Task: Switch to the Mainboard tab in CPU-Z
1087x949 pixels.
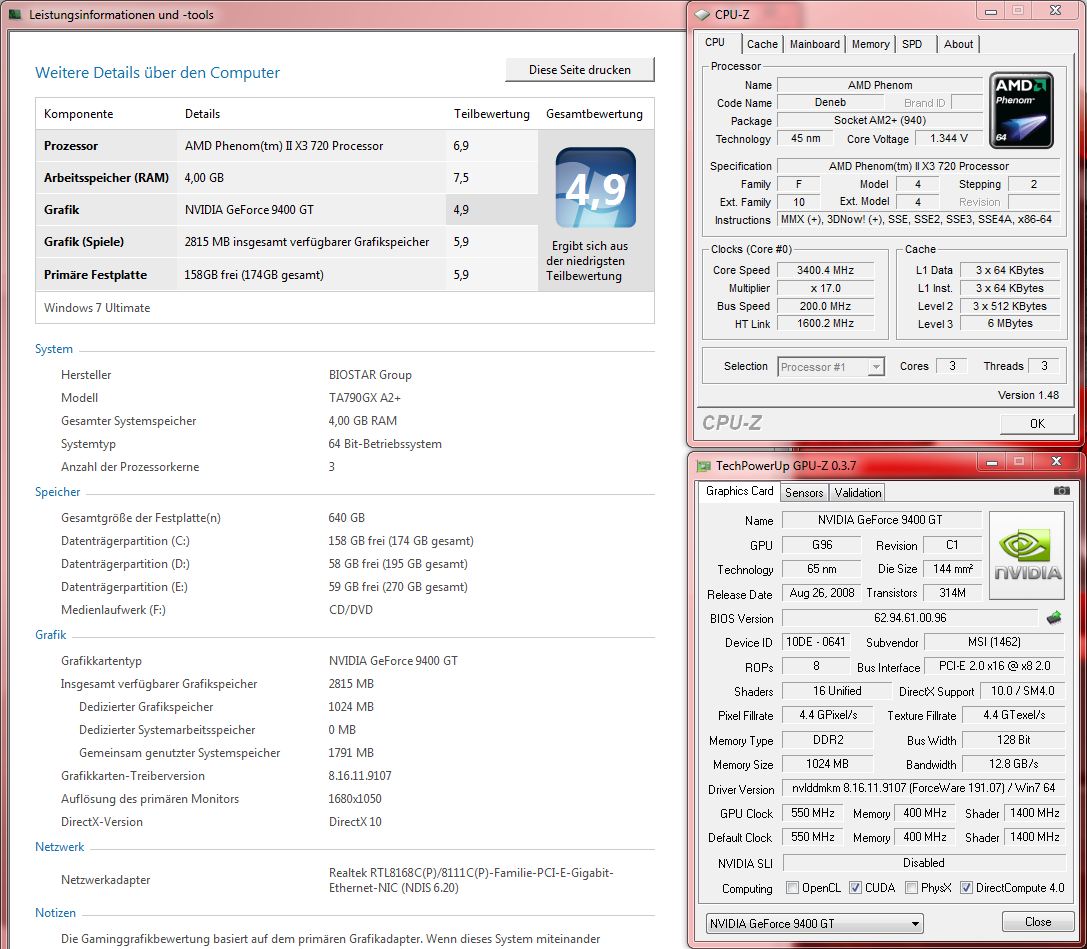Action: 814,44
